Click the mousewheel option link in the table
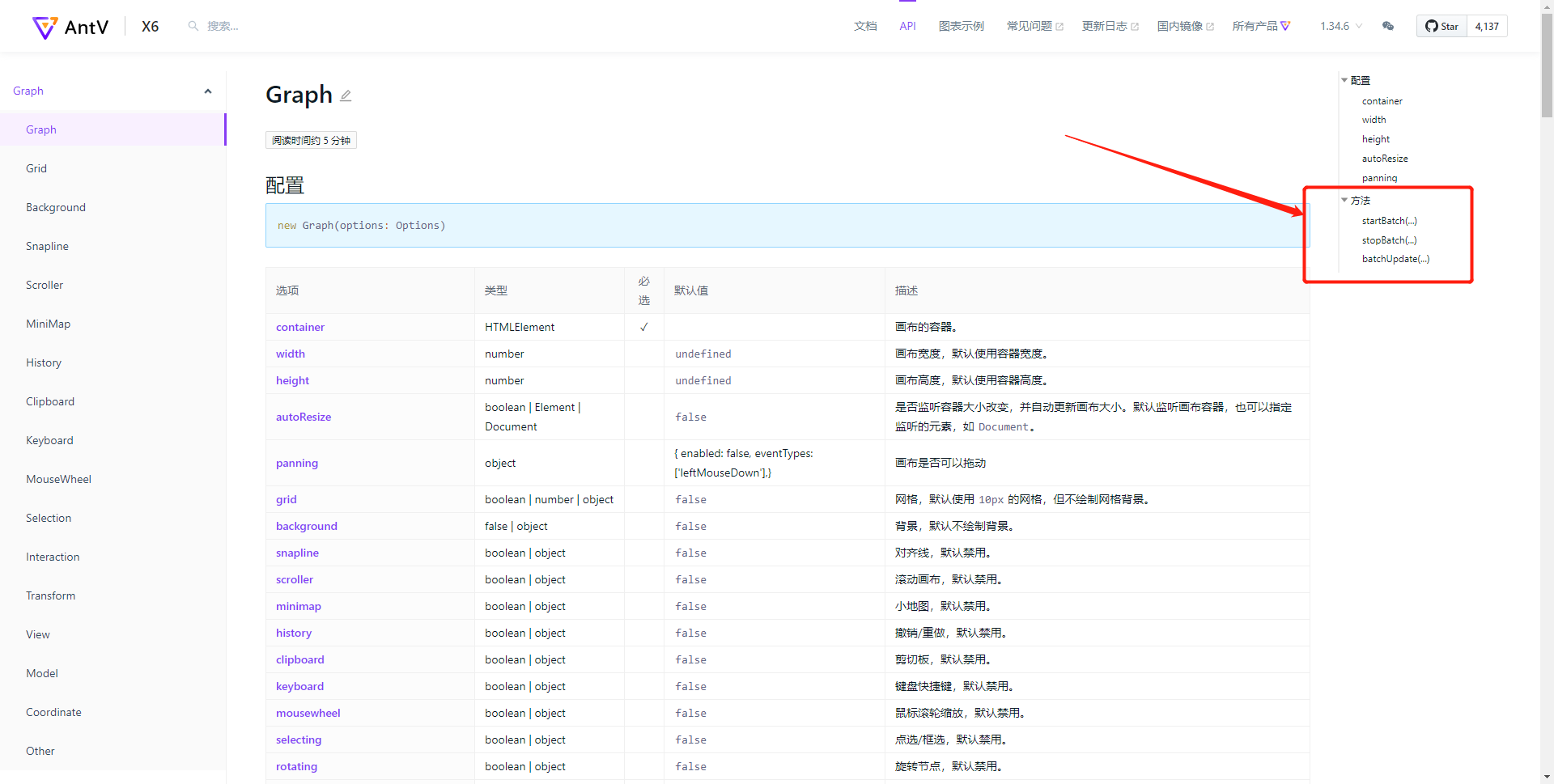Screen dimensions: 1554x784 point(308,713)
